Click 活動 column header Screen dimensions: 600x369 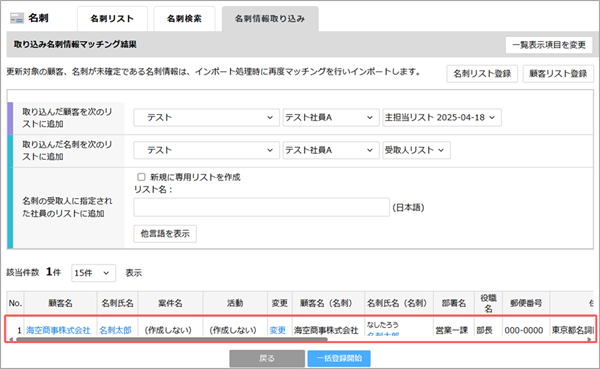coord(235,303)
